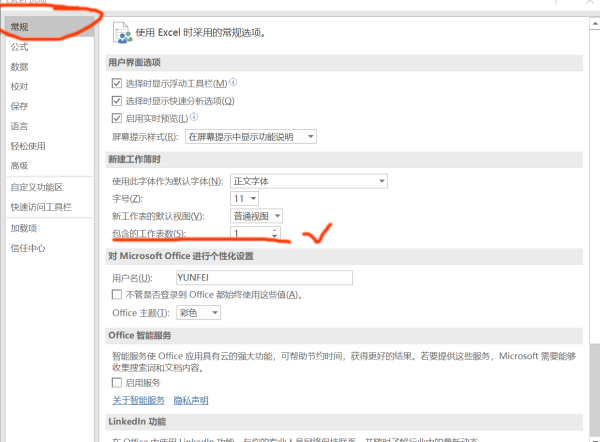Enable the 启用服务 checkbox
600x442 pixels.
click(x=117, y=382)
